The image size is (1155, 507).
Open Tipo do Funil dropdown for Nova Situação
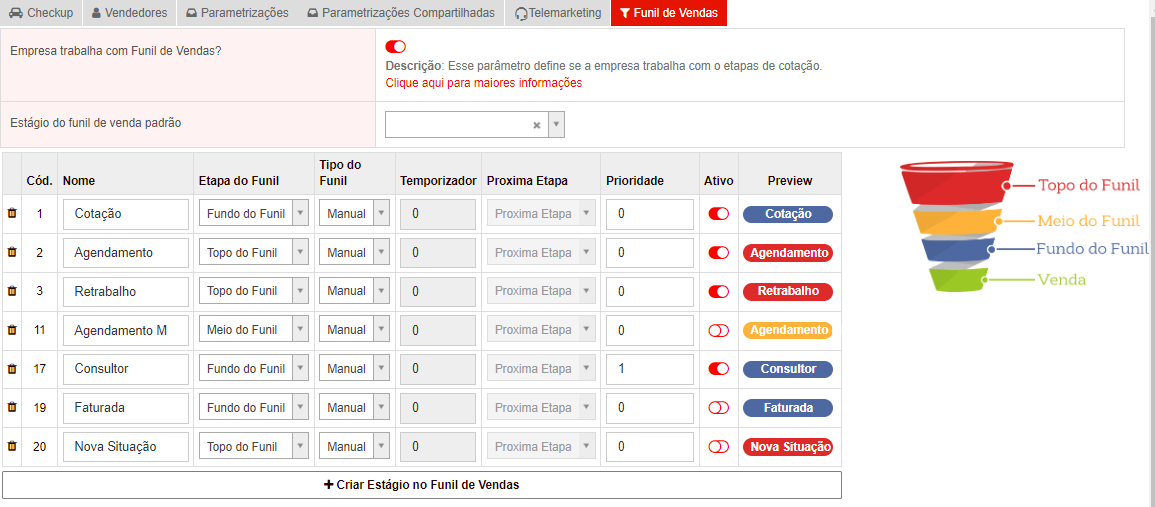click(354, 446)
